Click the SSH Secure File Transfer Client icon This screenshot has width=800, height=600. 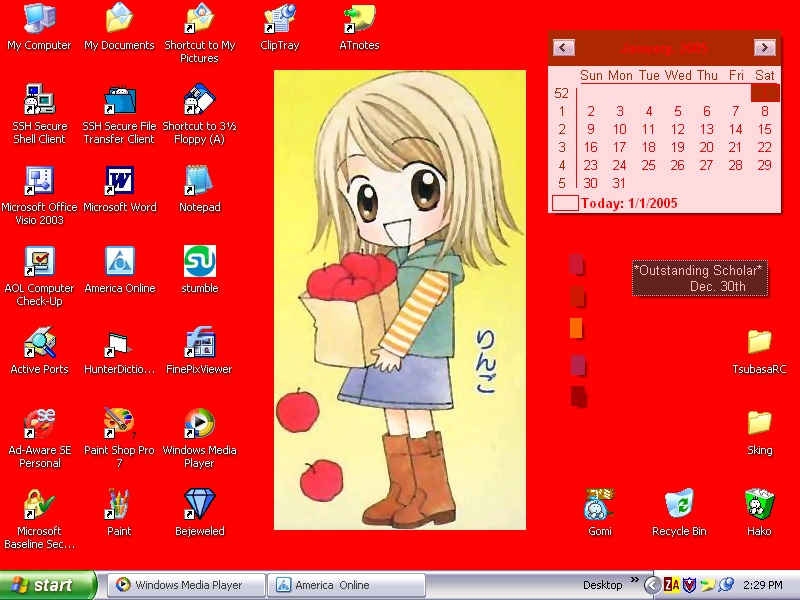click(119, 99)
